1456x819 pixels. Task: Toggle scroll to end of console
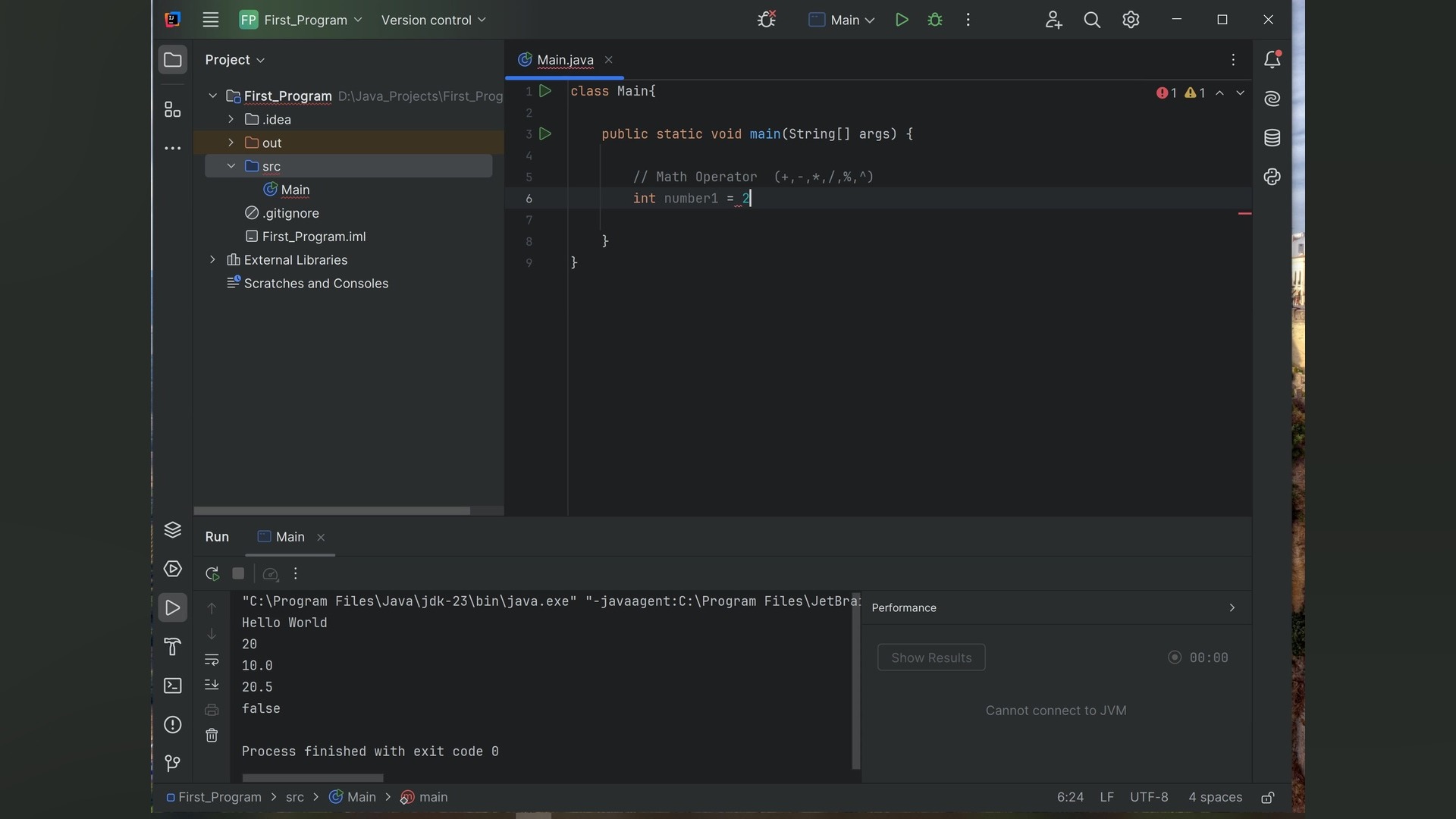tap(212, 685)
